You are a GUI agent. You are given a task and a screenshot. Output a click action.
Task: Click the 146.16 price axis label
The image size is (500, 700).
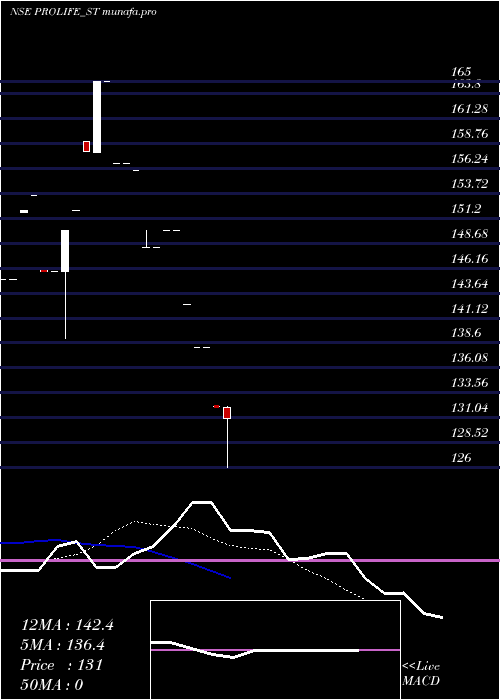point(469,259)
